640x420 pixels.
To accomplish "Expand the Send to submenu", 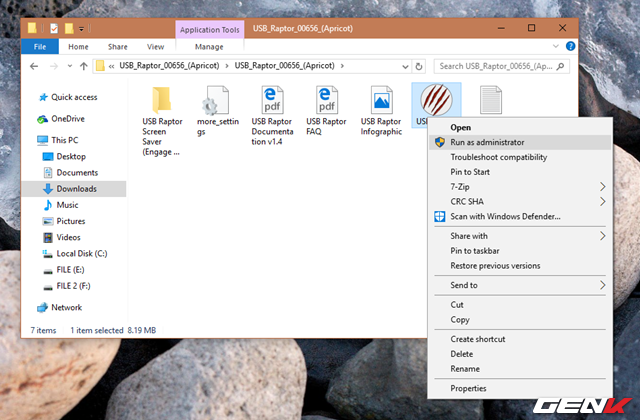I will [520, 285].
